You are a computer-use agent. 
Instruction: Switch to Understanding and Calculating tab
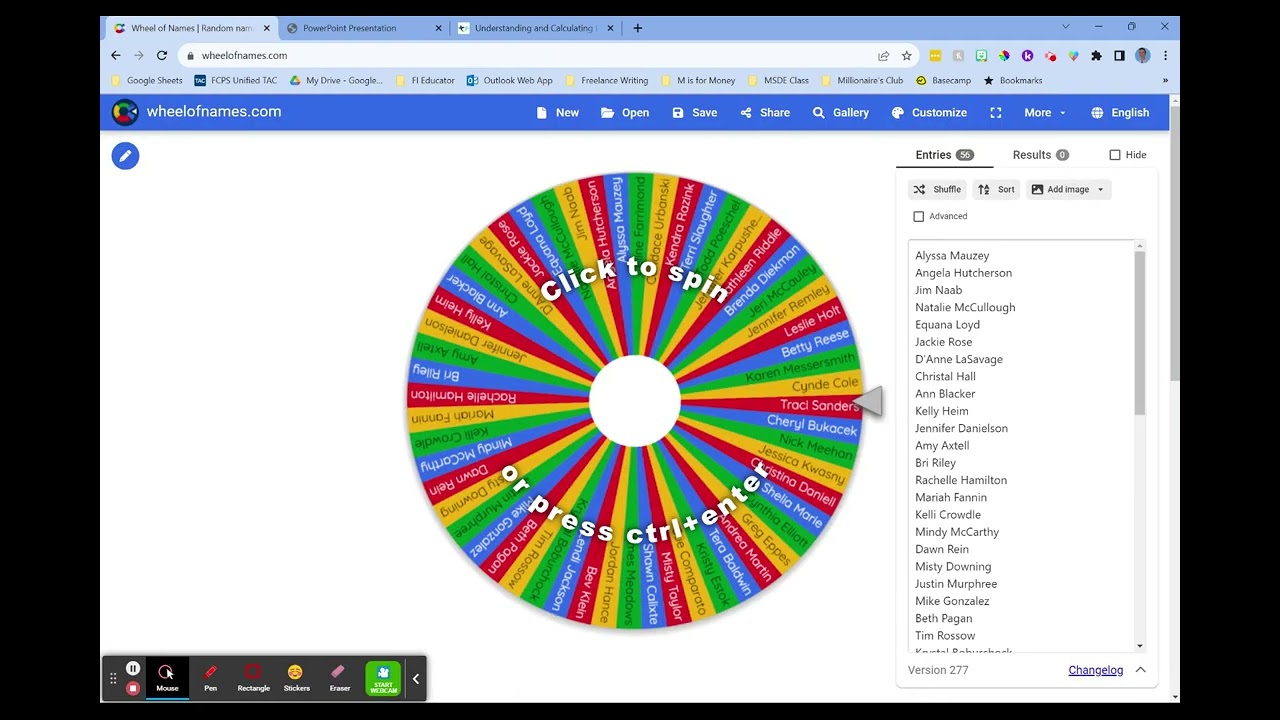(x=535, y=28)
